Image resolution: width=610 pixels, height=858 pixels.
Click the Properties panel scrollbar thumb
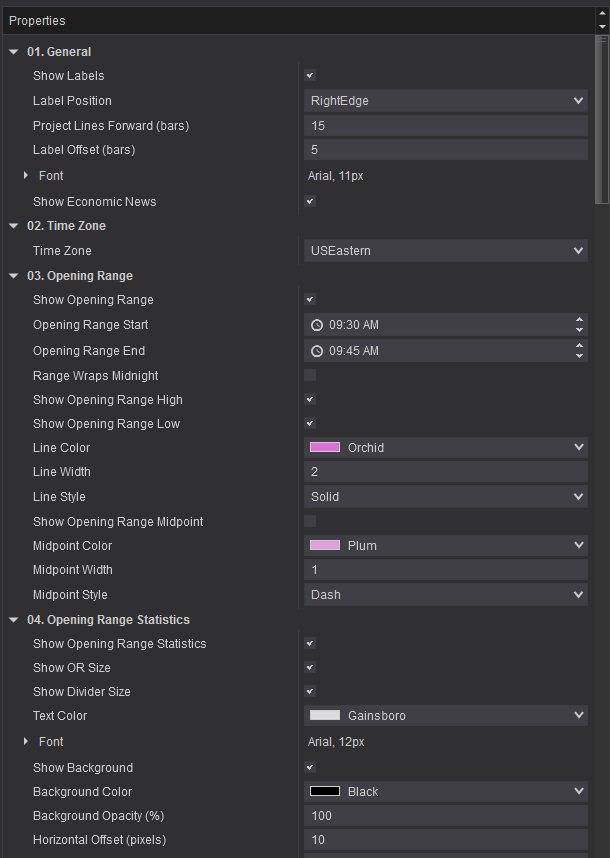[x=602, y=119]
